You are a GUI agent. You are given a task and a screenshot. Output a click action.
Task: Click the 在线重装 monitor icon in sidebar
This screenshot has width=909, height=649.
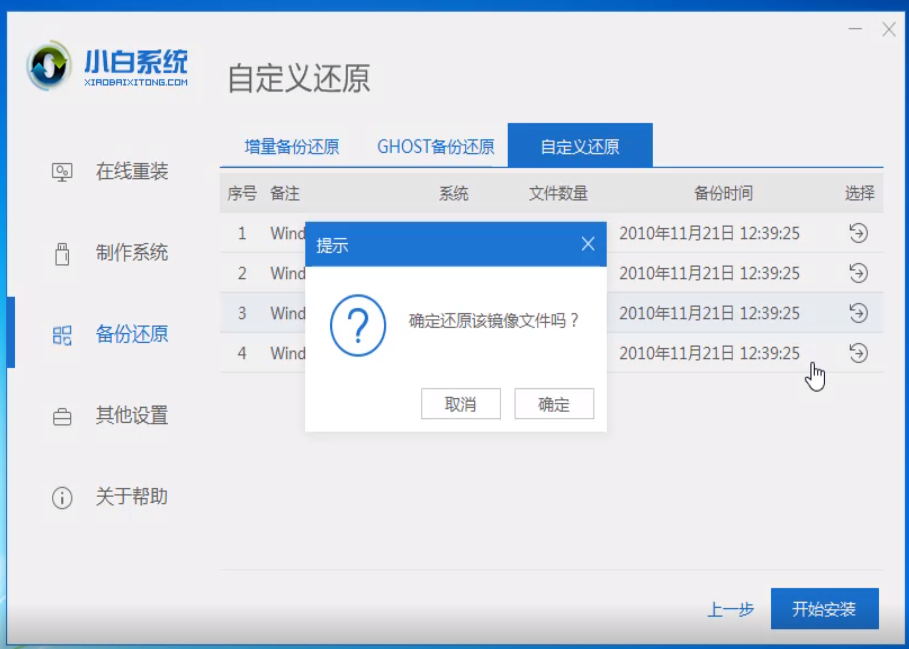(x=62, y=172)
